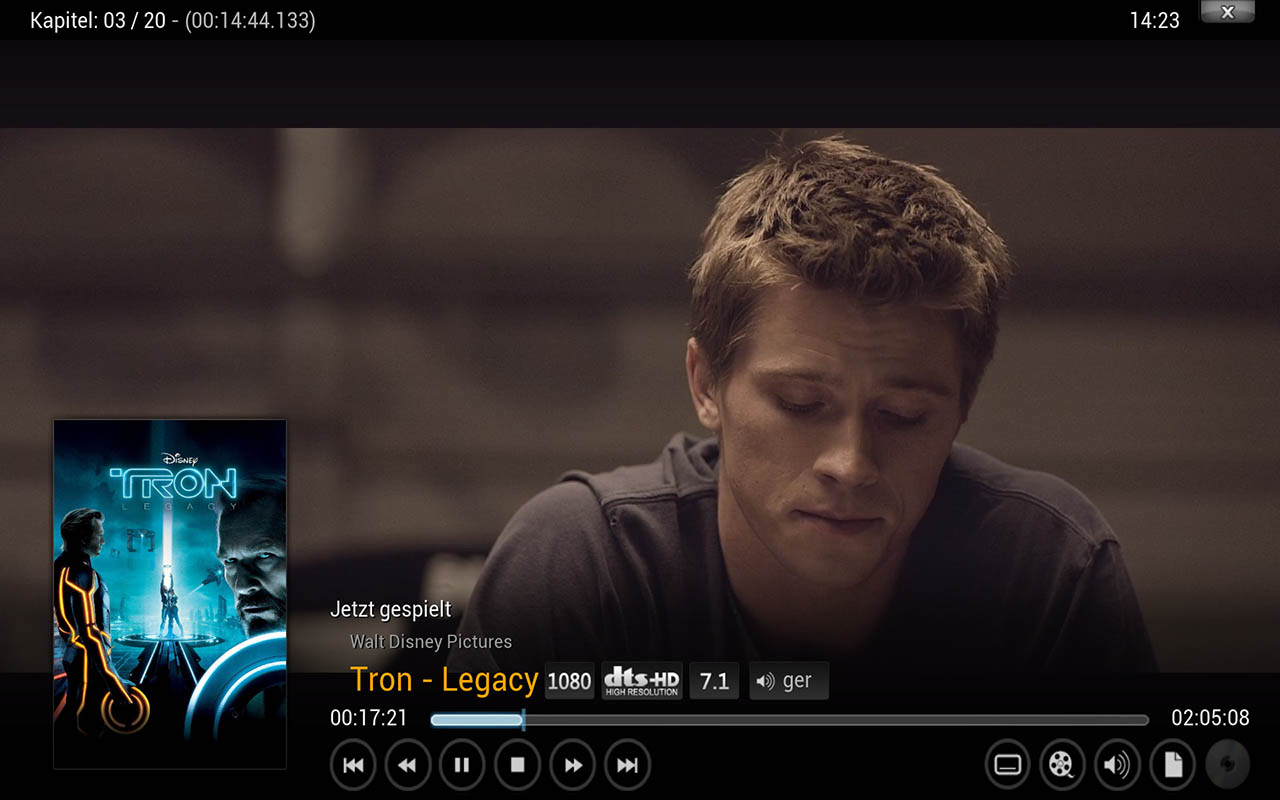Open bookmarks page icon
The image size is (1280, 800).
tap(1173, 765)
